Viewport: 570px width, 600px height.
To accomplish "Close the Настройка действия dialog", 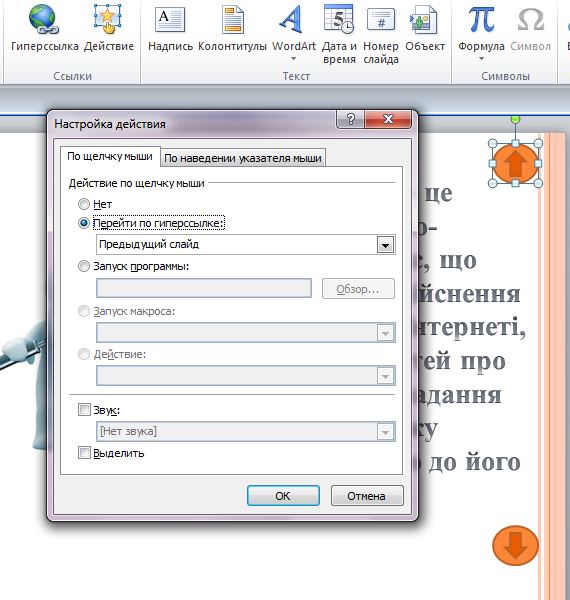I will 388,119.
